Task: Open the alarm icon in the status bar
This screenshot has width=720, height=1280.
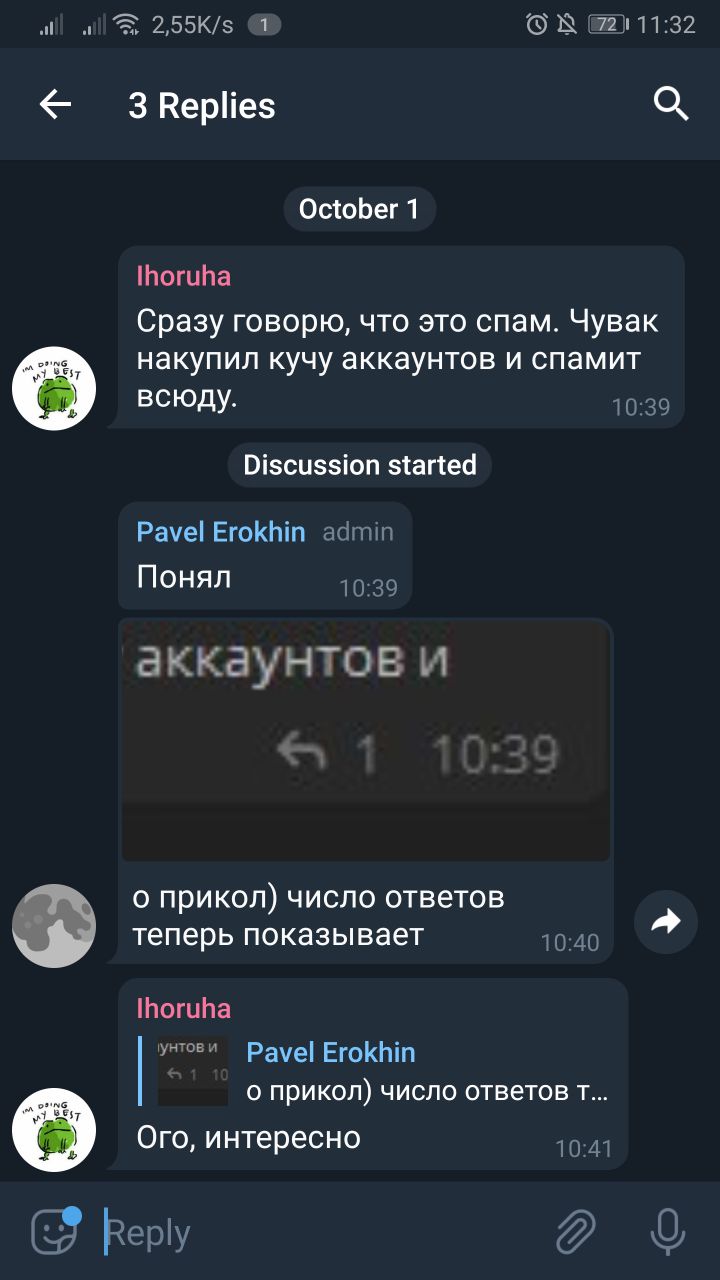Action: tap(537, 24)
